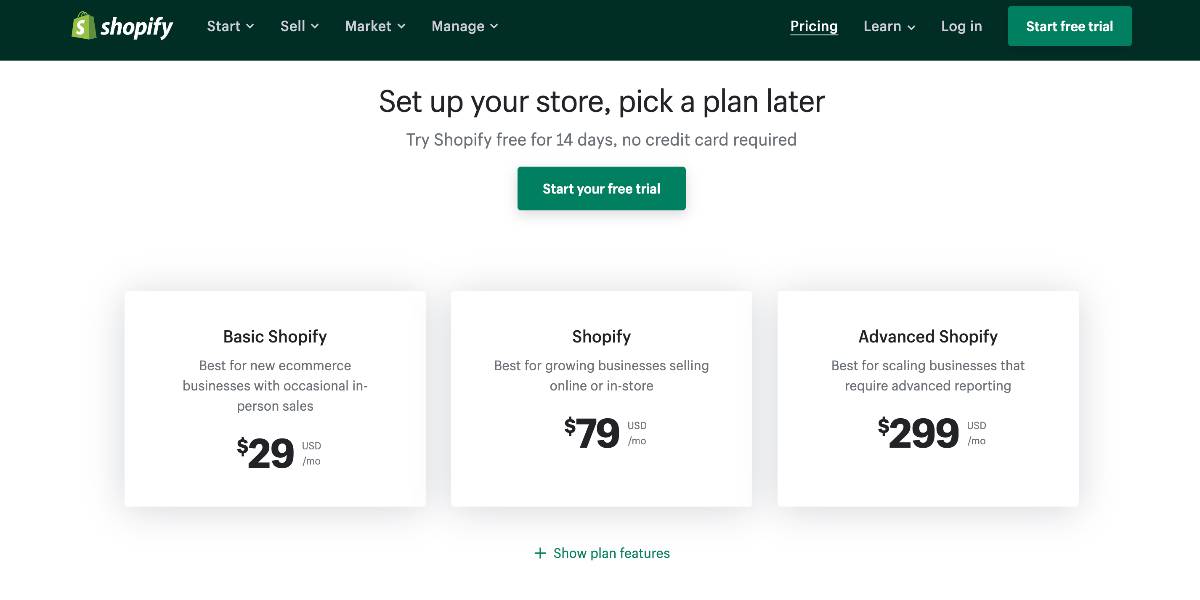Click the plus icon beside Show plan features
Image resolution: width=1200 pixels, height=600 pixels.
[540, 553]
